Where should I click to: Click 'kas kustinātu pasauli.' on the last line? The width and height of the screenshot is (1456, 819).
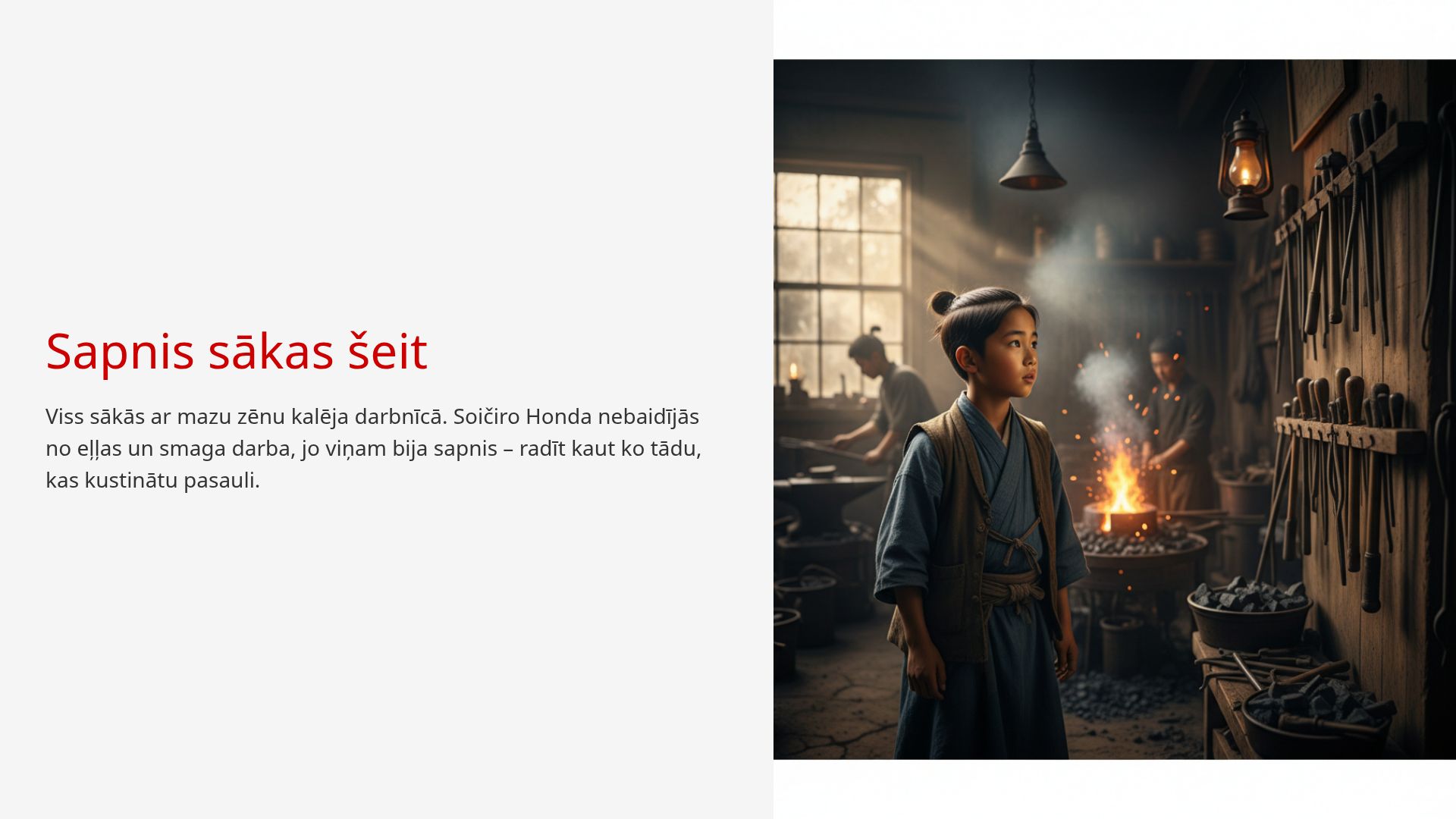pos(152,480)
